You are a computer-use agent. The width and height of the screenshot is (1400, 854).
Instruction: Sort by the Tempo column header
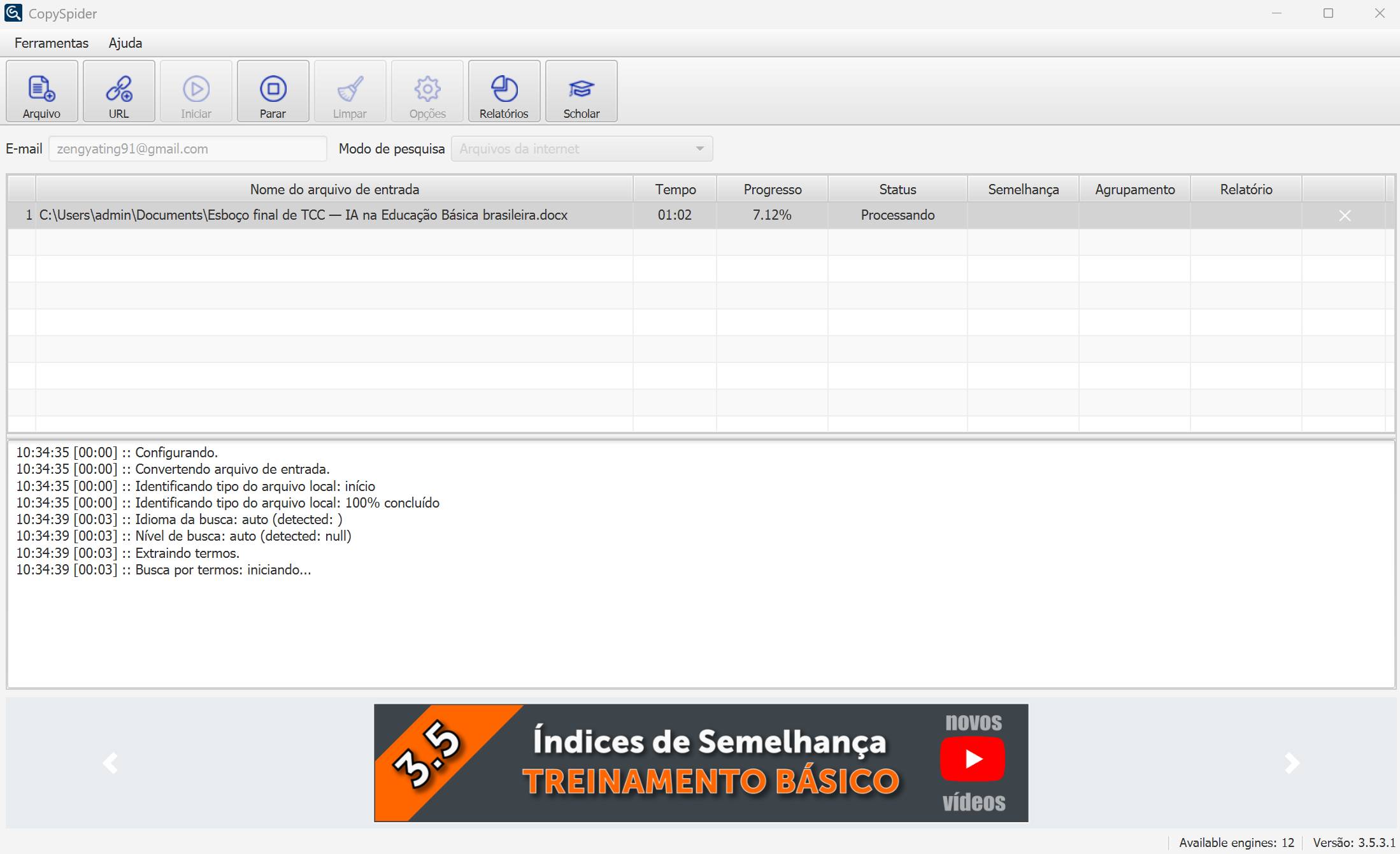pyautogui.click(x=675, y=189)
